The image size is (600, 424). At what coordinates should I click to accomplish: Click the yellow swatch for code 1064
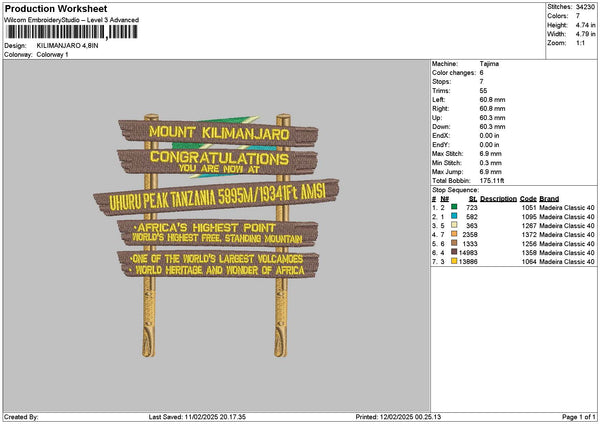click(454, 261)
